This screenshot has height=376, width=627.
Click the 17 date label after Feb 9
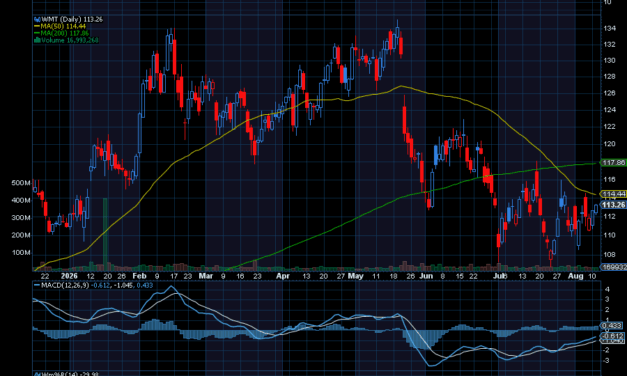tap(174, 276)
